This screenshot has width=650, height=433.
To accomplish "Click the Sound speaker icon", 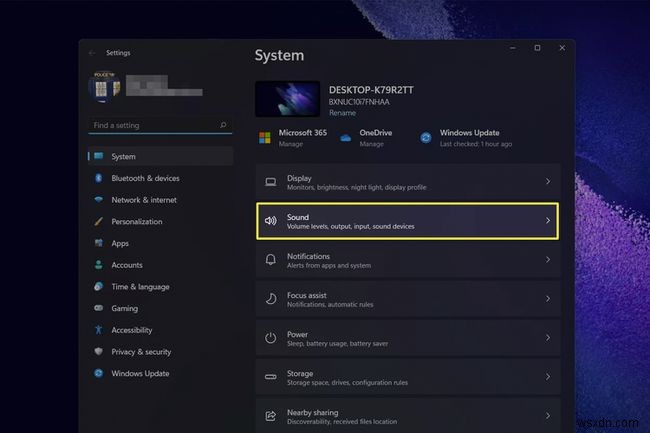I will pos(271,221).
